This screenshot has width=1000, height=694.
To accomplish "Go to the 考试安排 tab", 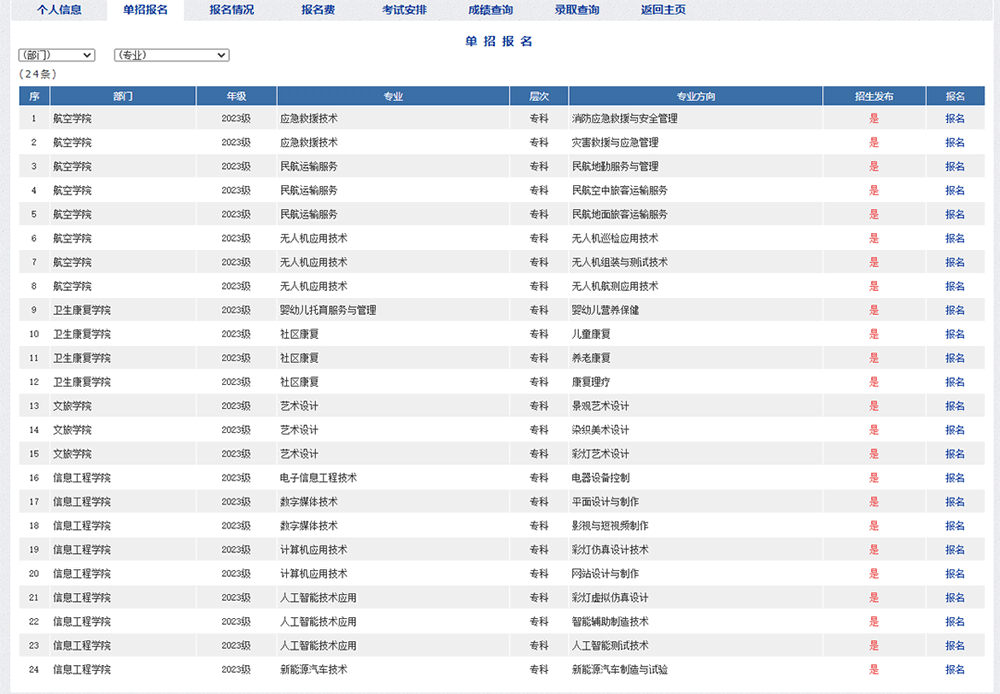I will (x=404, y=10).
